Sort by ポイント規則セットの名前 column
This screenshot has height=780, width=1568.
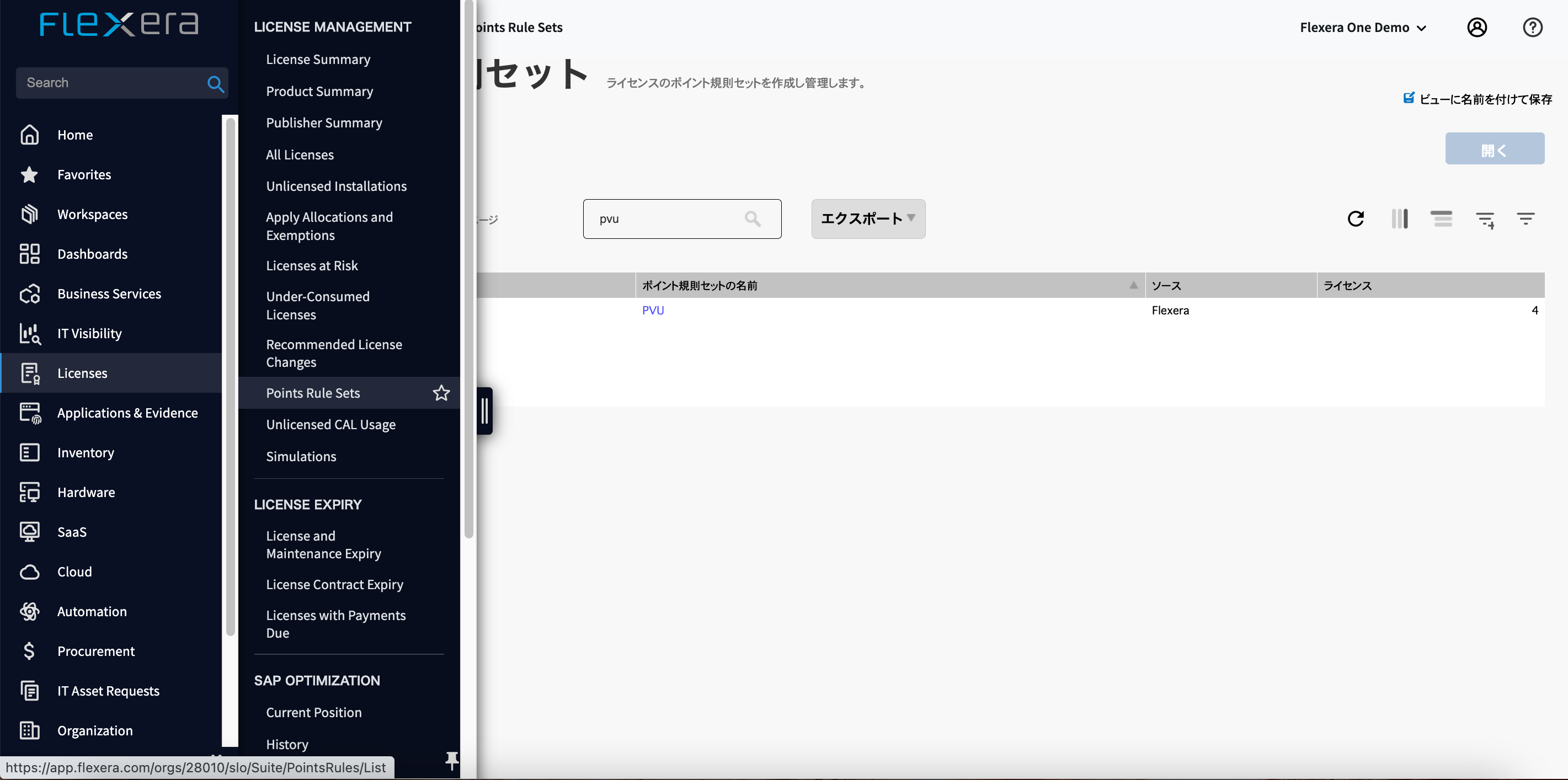click(x=890, y=285)
